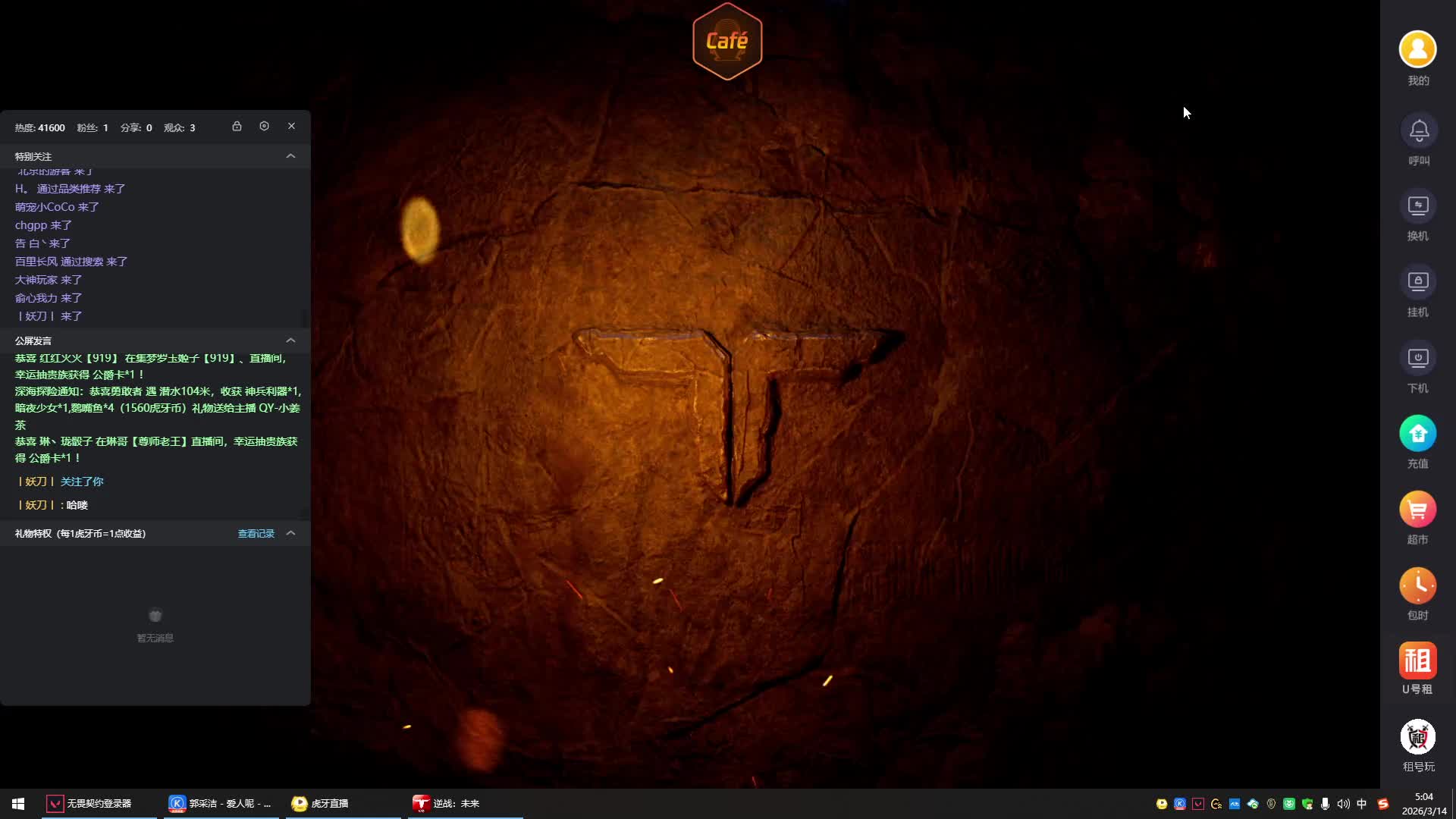The width and height of the screenshot is (1456, 819).
Task: Collapse the 特别关注 section
Action: pos(290,156)
